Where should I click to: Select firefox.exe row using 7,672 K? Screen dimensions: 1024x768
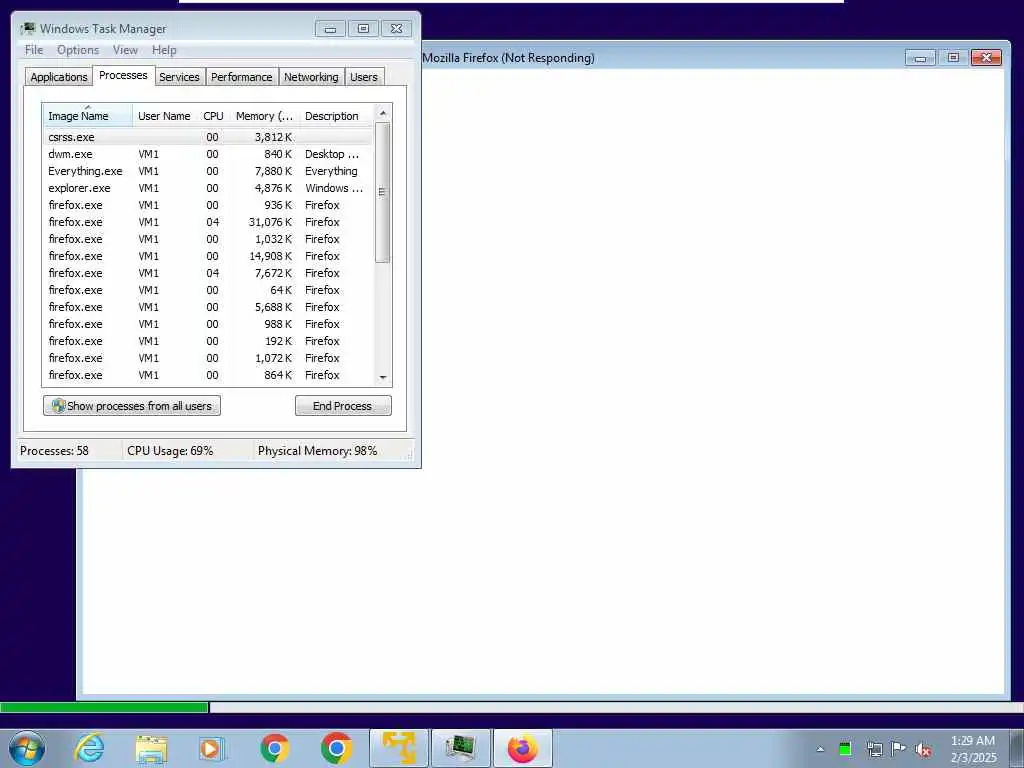pos(208,273)
